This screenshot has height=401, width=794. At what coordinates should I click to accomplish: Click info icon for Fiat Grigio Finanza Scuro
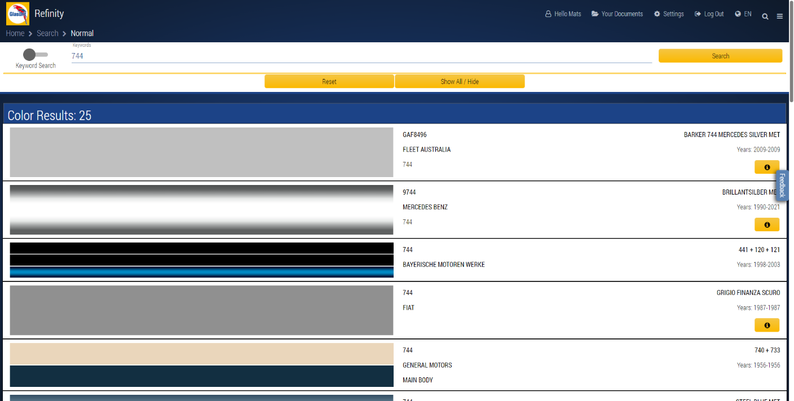click(767, 325)
